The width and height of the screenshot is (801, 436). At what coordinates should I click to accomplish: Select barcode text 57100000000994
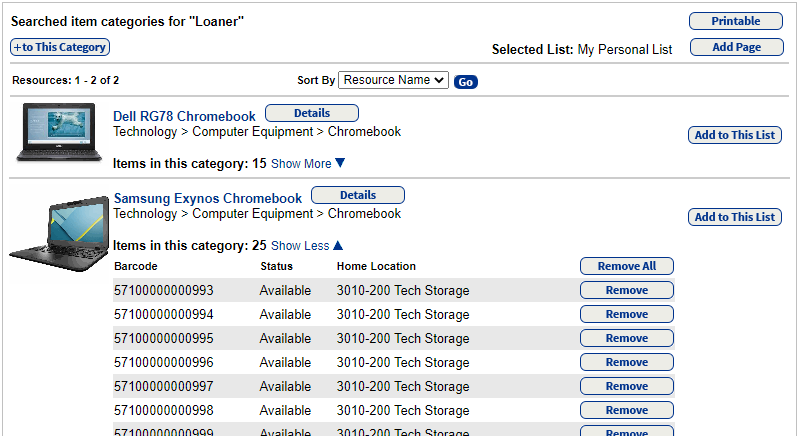pos(163,314)
